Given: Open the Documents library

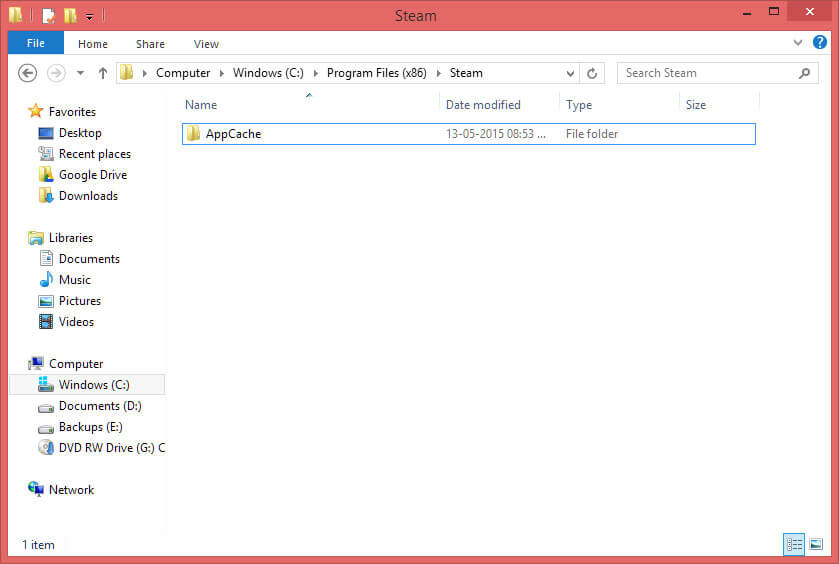Looking at the screenshot, I should point(89,259).
